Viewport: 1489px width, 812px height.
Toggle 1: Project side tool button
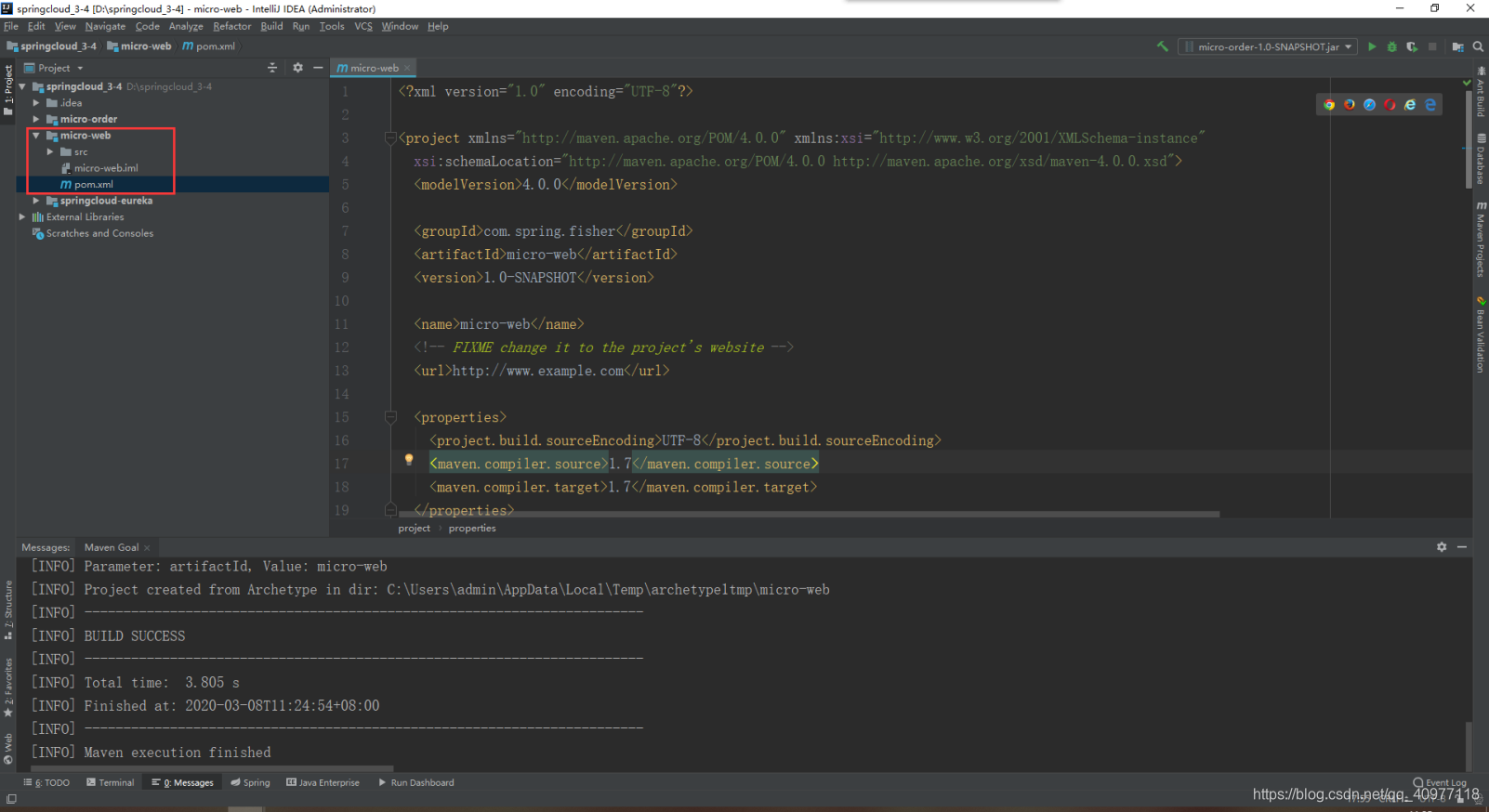pos(8,90)
